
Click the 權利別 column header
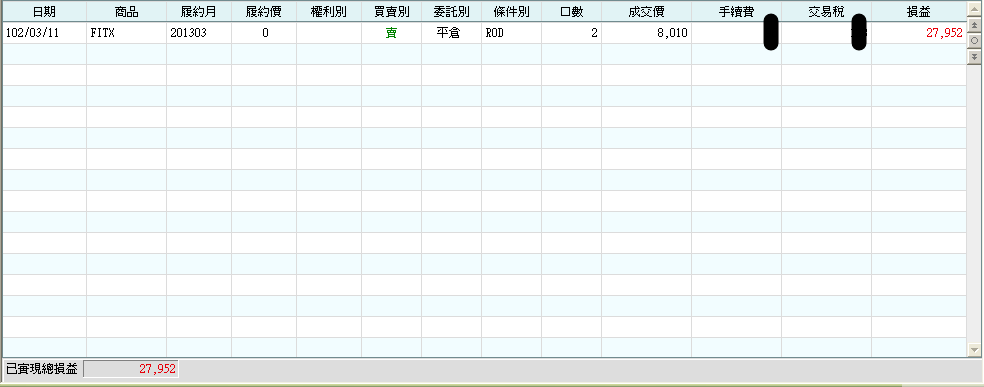[x=329, y=12]
